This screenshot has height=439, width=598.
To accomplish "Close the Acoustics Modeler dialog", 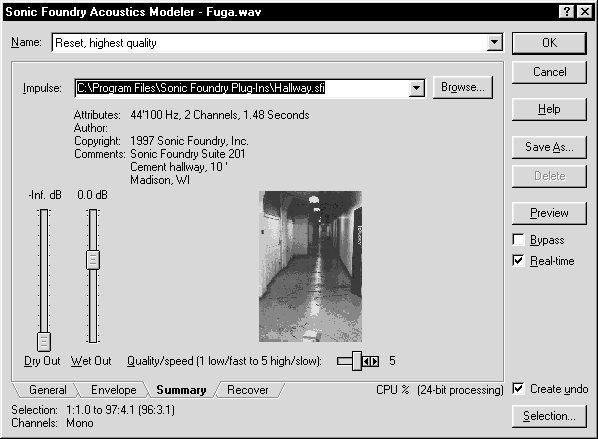I will pos(584,11).
